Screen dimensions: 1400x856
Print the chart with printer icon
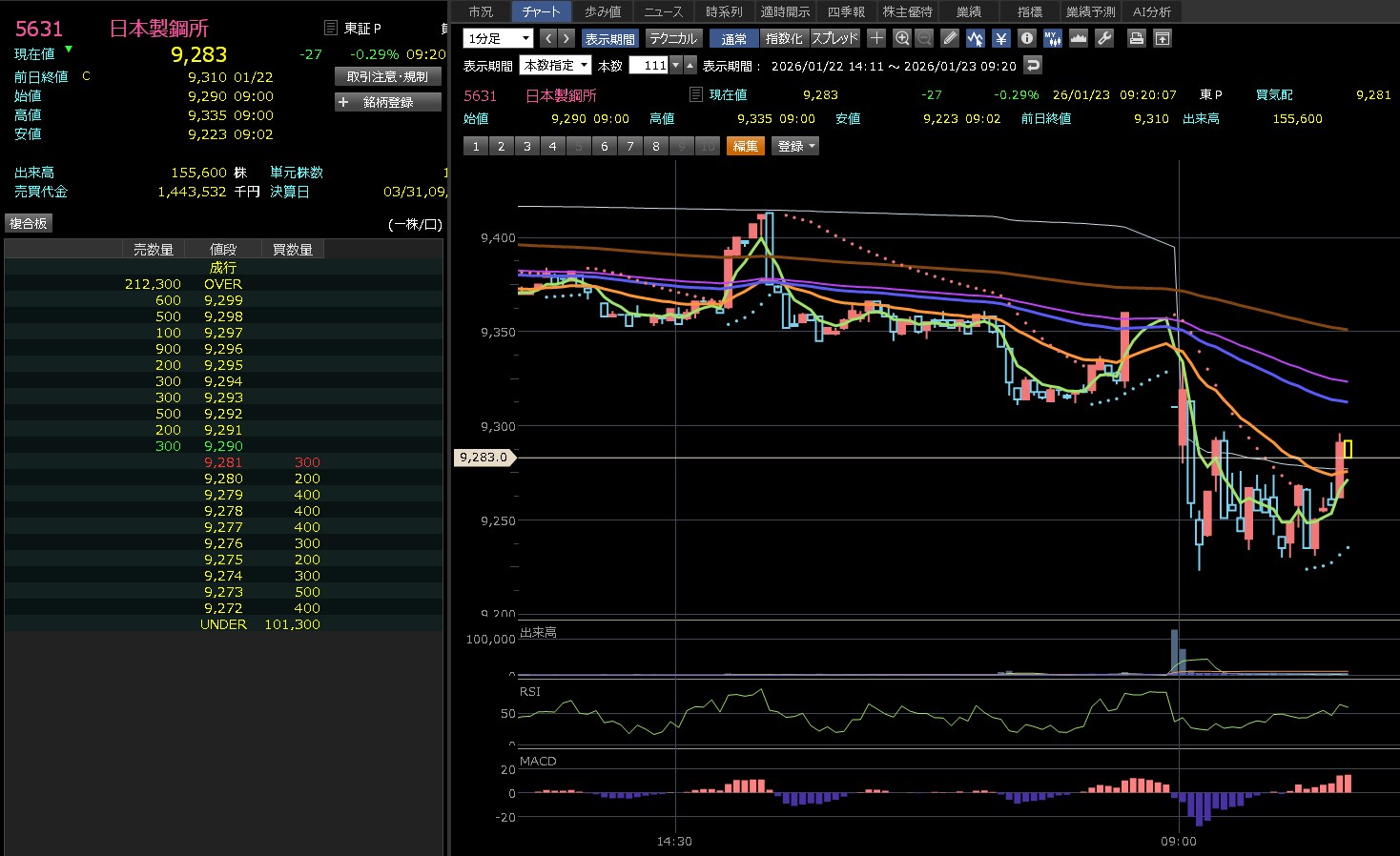1136,38
